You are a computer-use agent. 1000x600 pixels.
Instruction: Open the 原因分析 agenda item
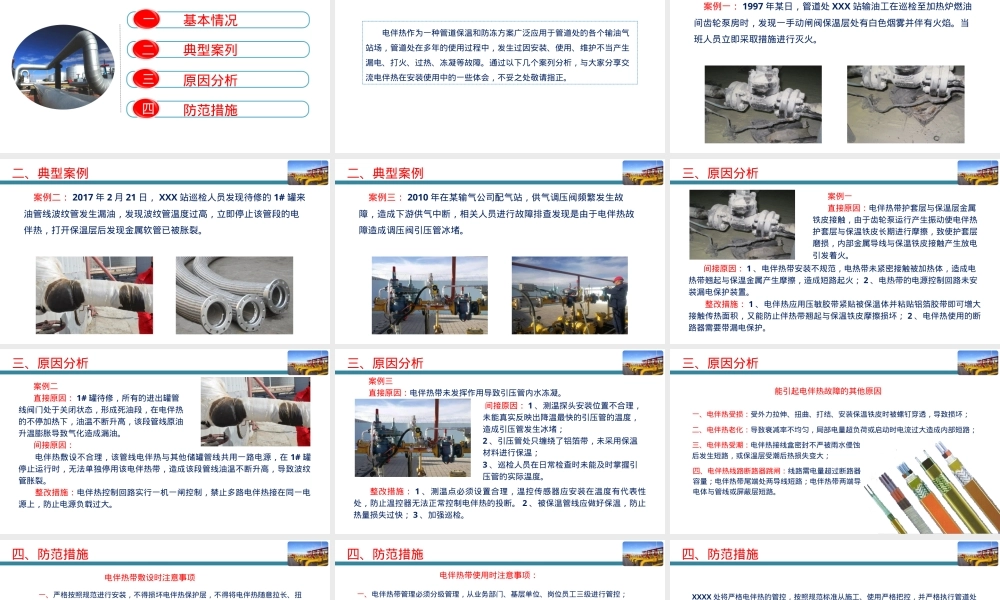(218, 79)
